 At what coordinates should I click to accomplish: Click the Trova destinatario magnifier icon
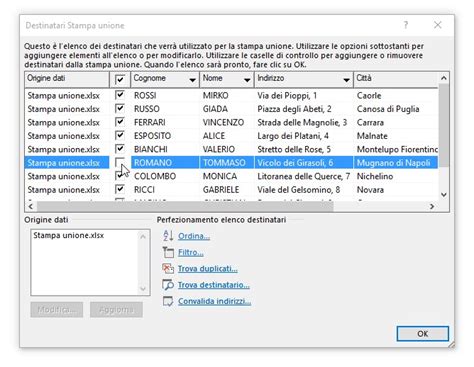point(168,285)
